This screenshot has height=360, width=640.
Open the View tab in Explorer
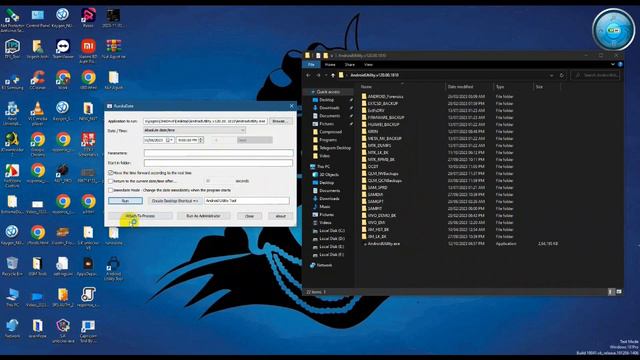point(368,64)
